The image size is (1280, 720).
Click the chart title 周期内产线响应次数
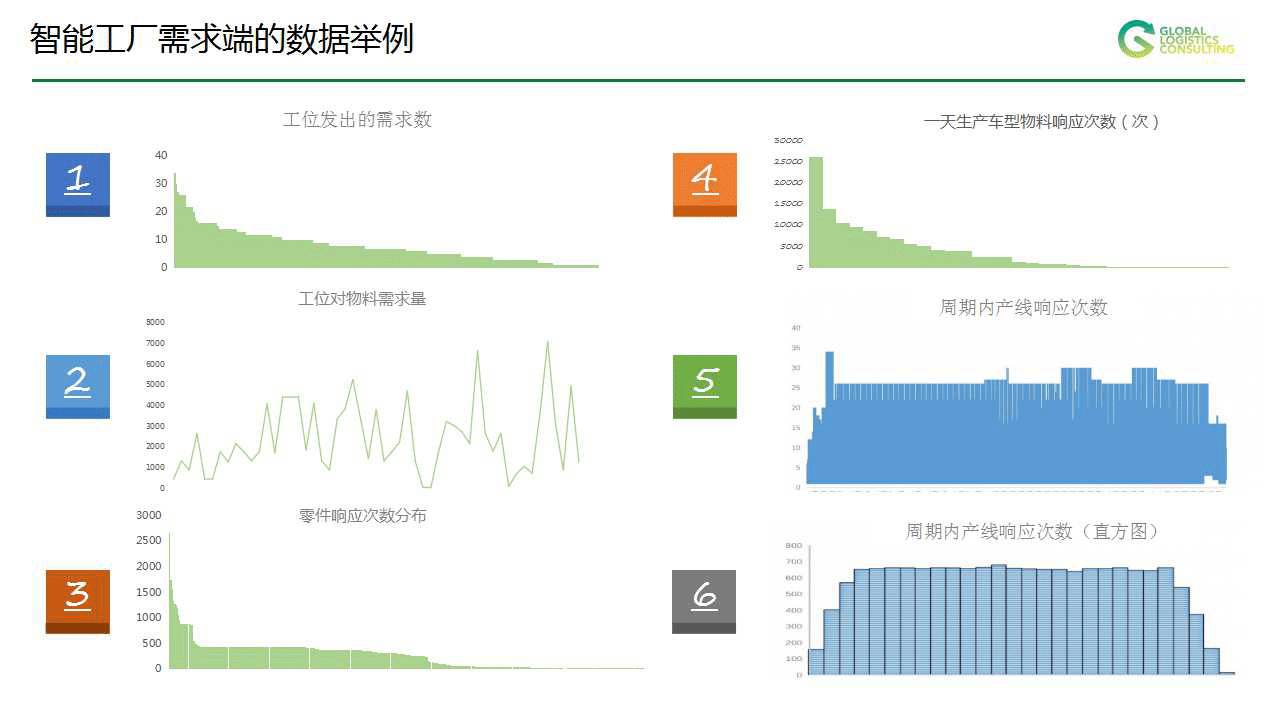[1023, 308]
